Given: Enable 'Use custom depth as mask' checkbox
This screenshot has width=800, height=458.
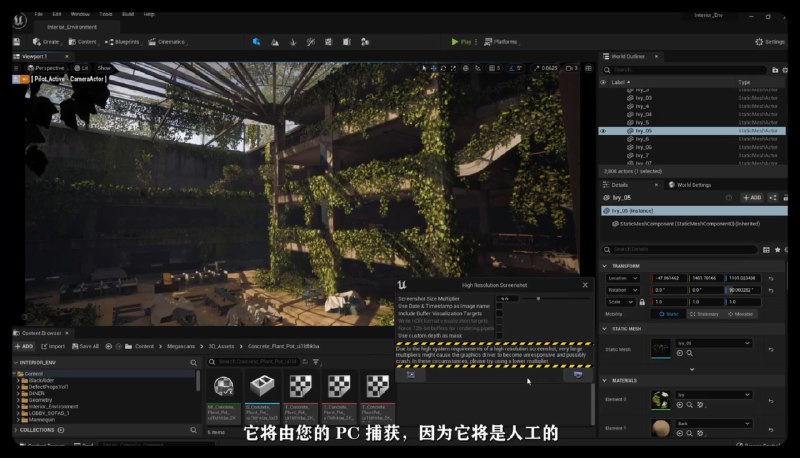Looking at the screenshot, I should click(500, 335).
